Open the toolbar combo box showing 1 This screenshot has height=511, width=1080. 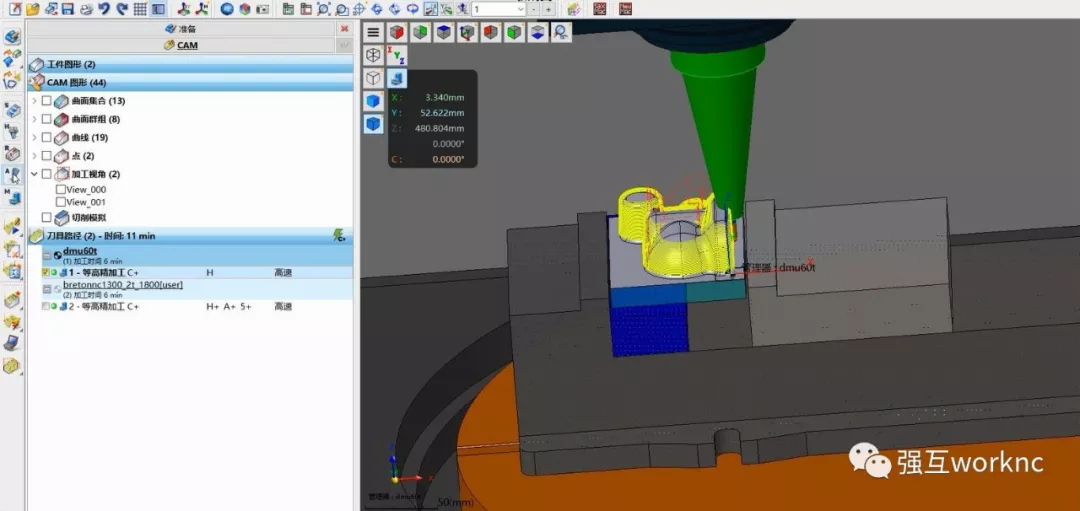(x=499, y=9)
